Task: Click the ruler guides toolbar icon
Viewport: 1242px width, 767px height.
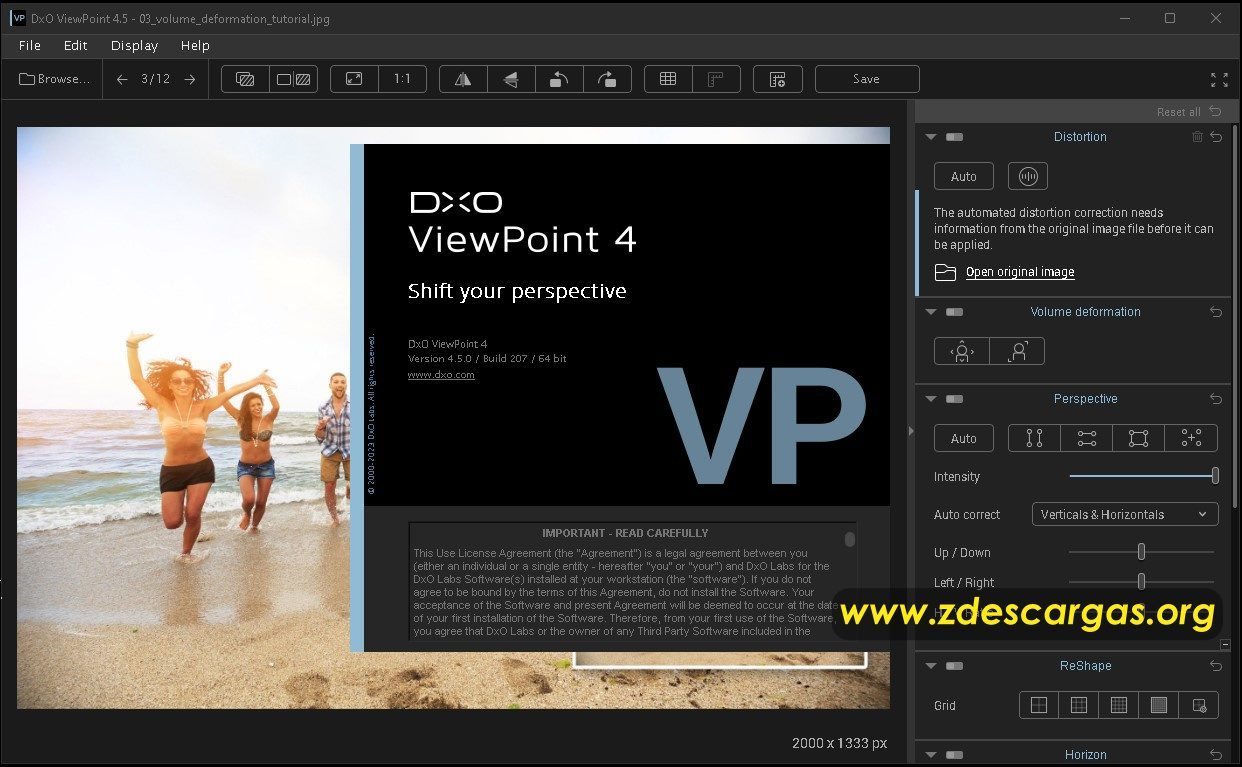Action: click(x=716, y=79)
